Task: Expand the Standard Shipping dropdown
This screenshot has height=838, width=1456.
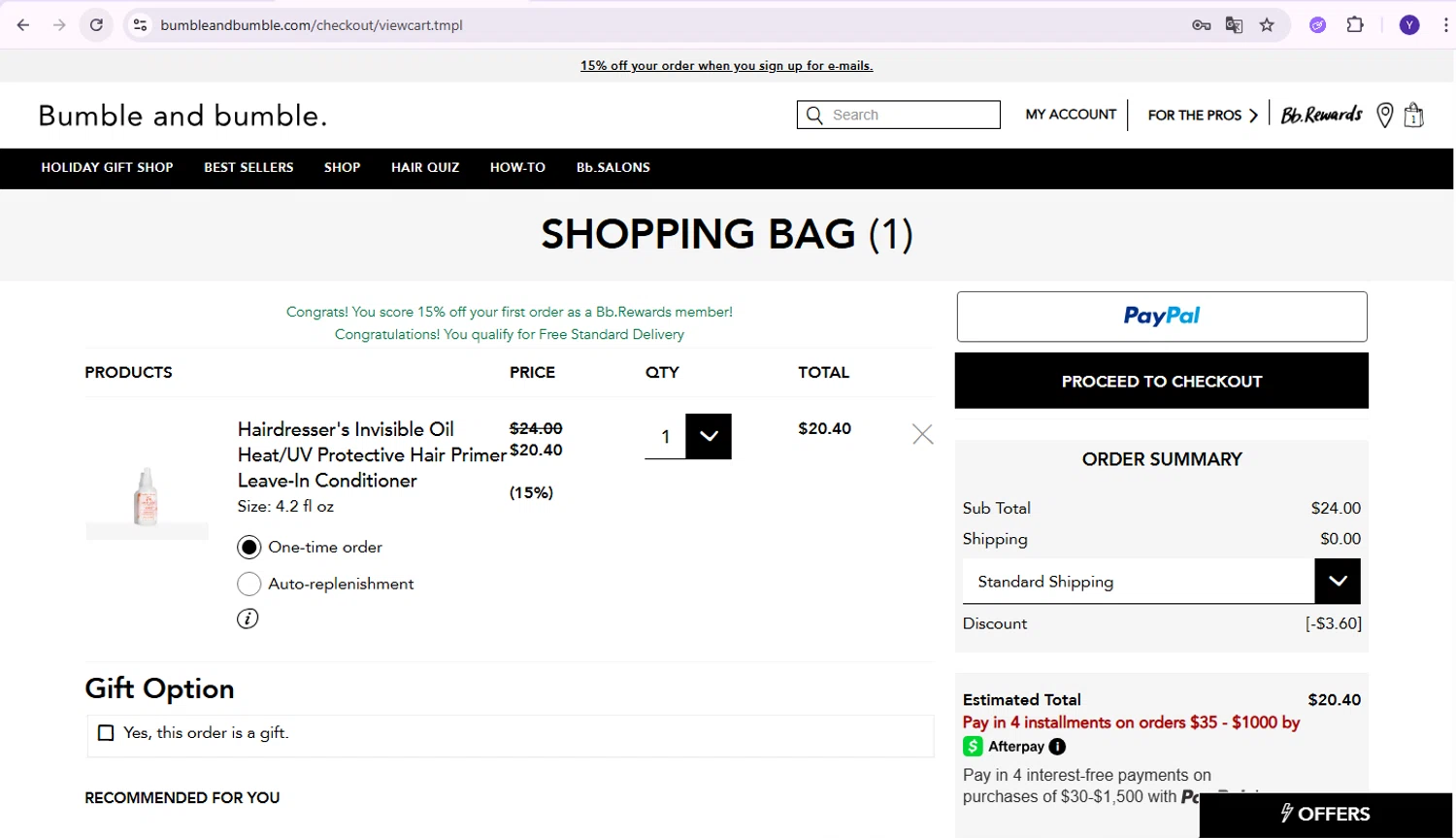Action: [x=1337, y=581]
